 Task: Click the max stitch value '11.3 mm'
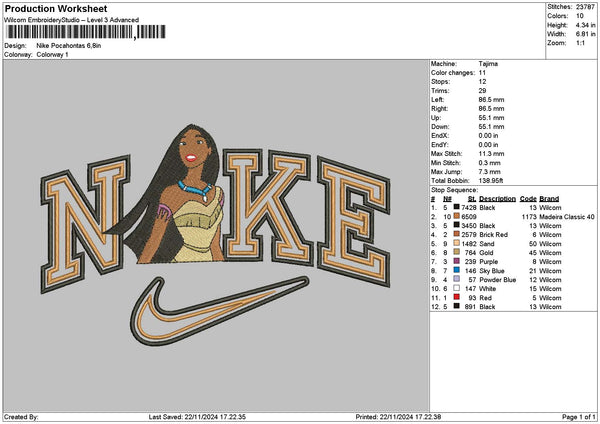coord(489,154)
